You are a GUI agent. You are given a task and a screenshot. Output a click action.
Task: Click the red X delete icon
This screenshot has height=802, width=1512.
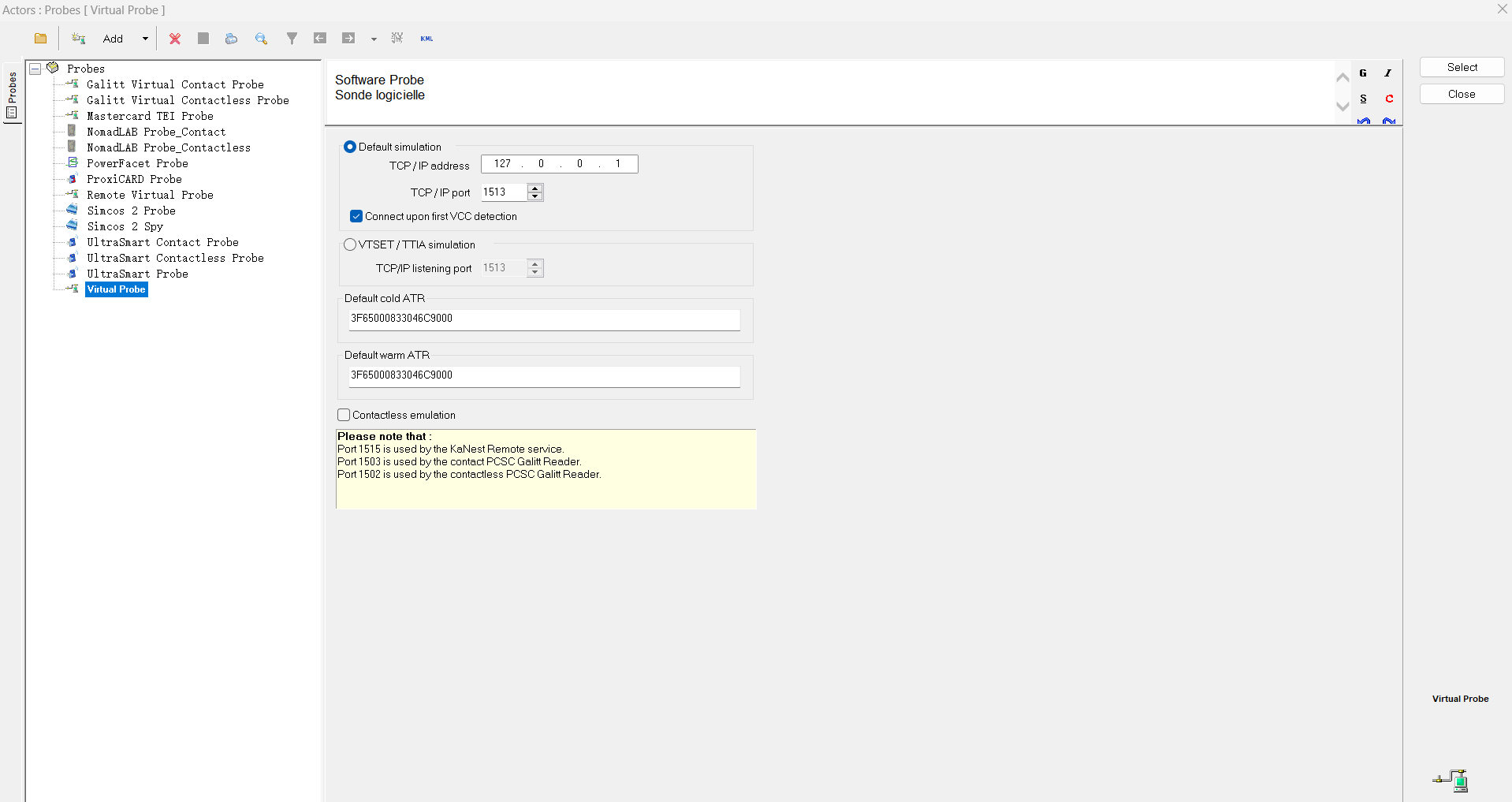[x=175, y=39]
